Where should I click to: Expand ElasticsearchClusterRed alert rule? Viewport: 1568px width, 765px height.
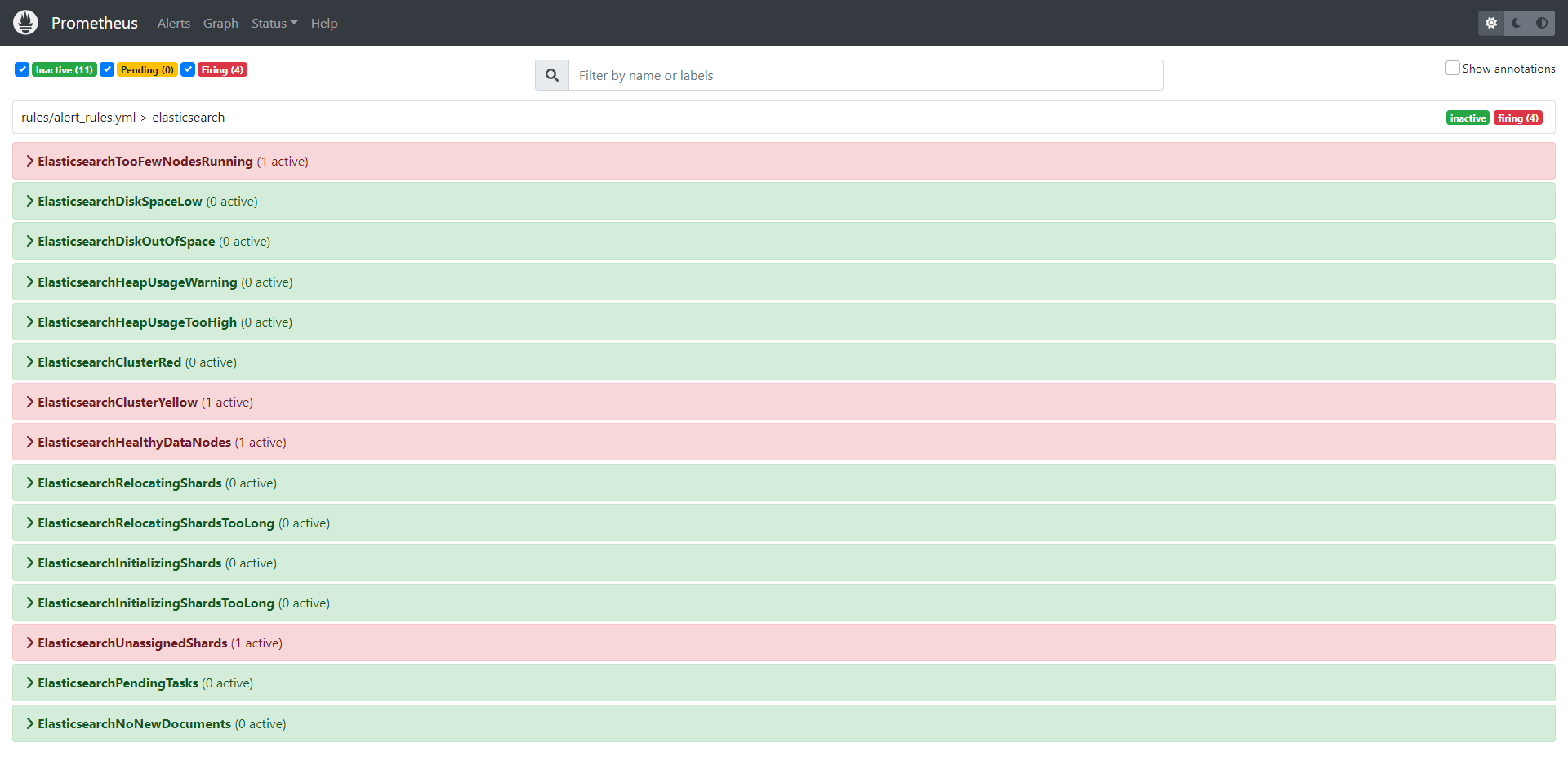click(x=784, y=362)
